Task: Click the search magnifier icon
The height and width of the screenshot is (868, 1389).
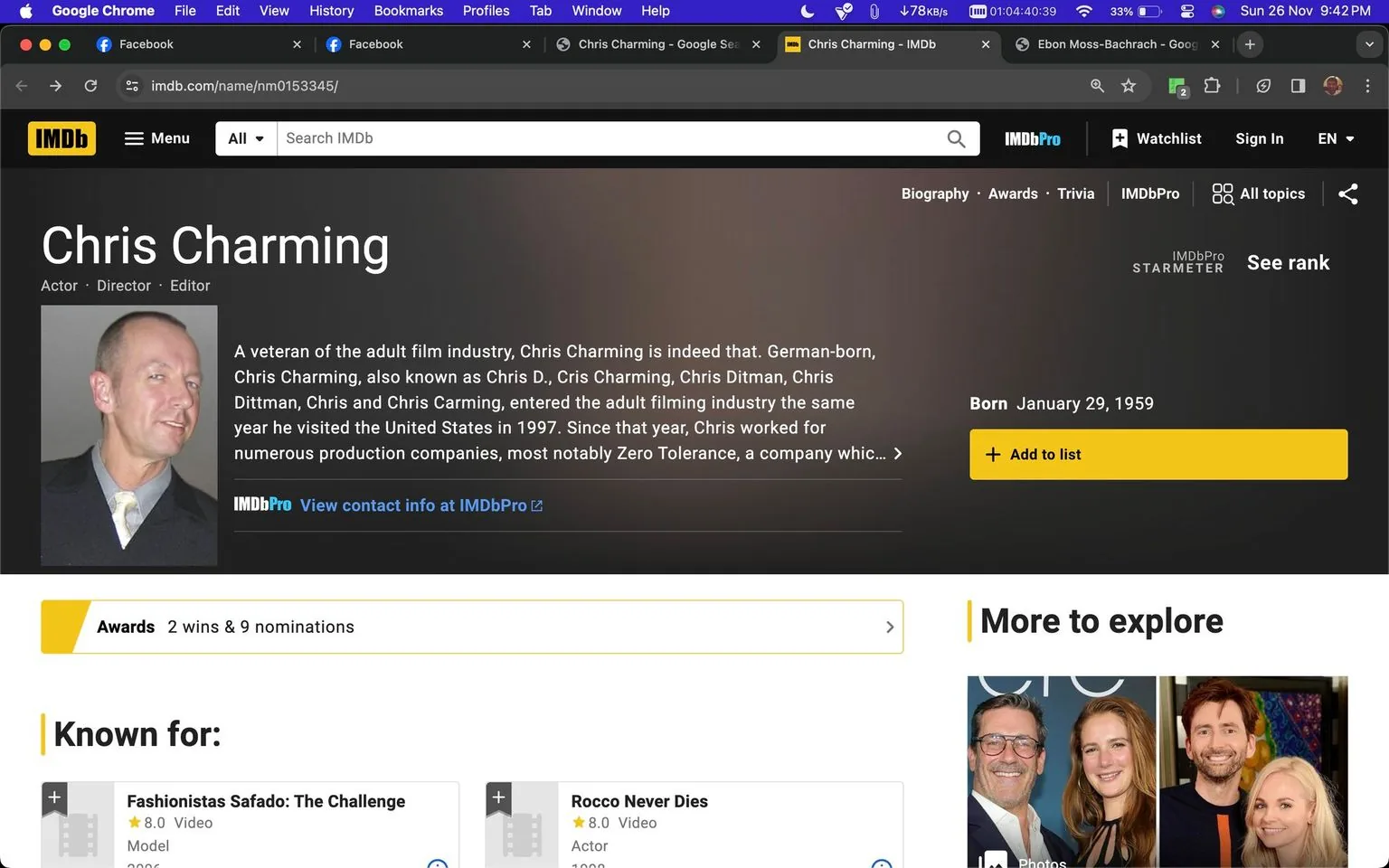Action: [x=955, y=138]
